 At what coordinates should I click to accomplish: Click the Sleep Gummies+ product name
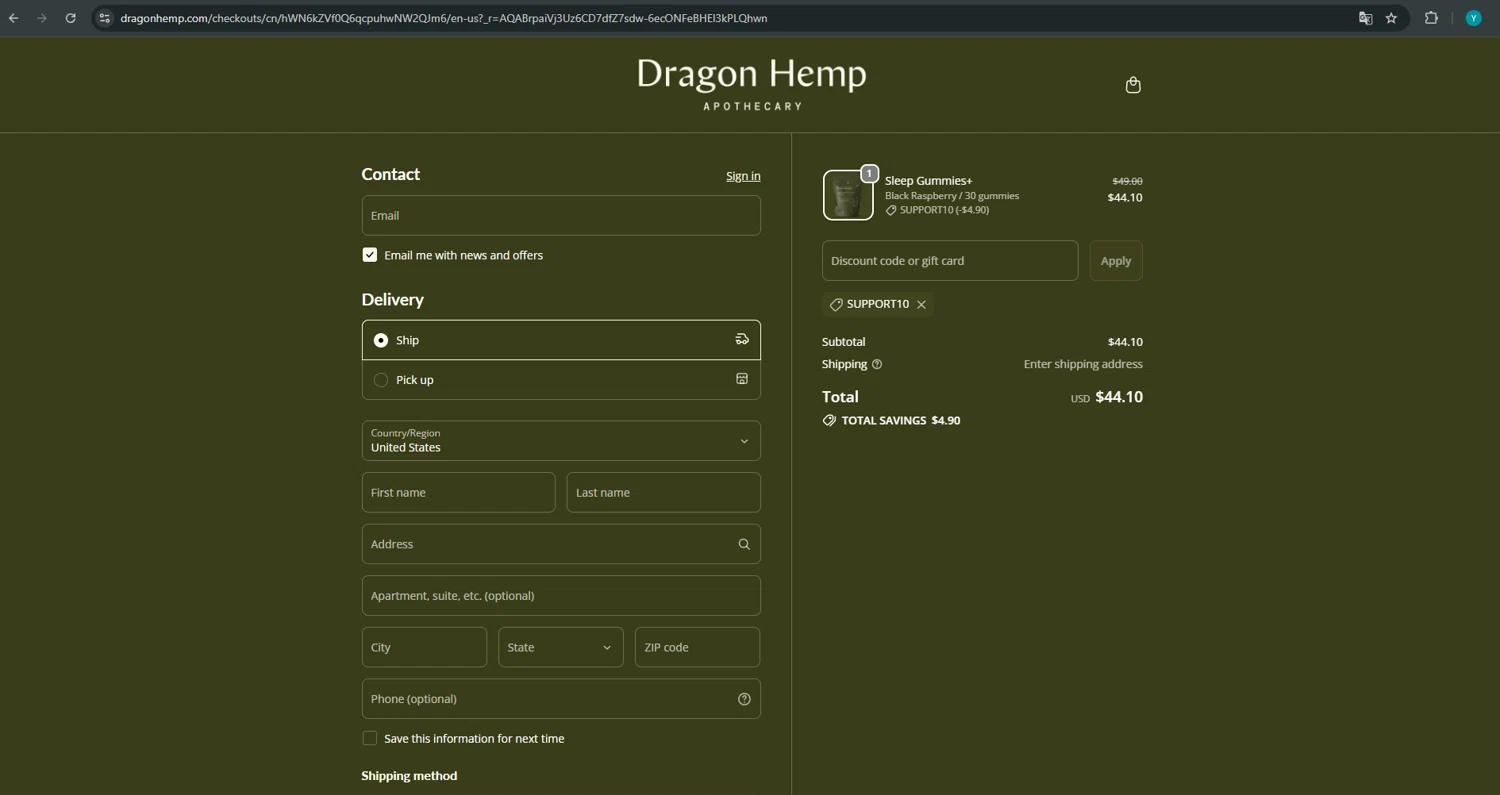(929, 181)
